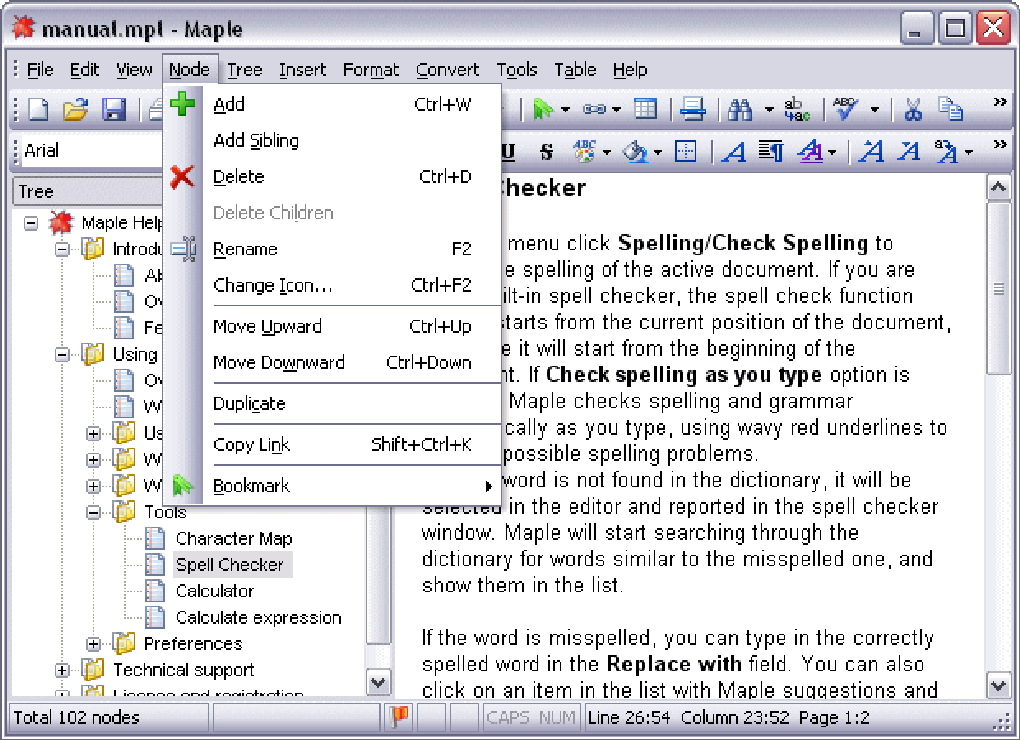Expand the Preferences folder node

click(94, 644)
